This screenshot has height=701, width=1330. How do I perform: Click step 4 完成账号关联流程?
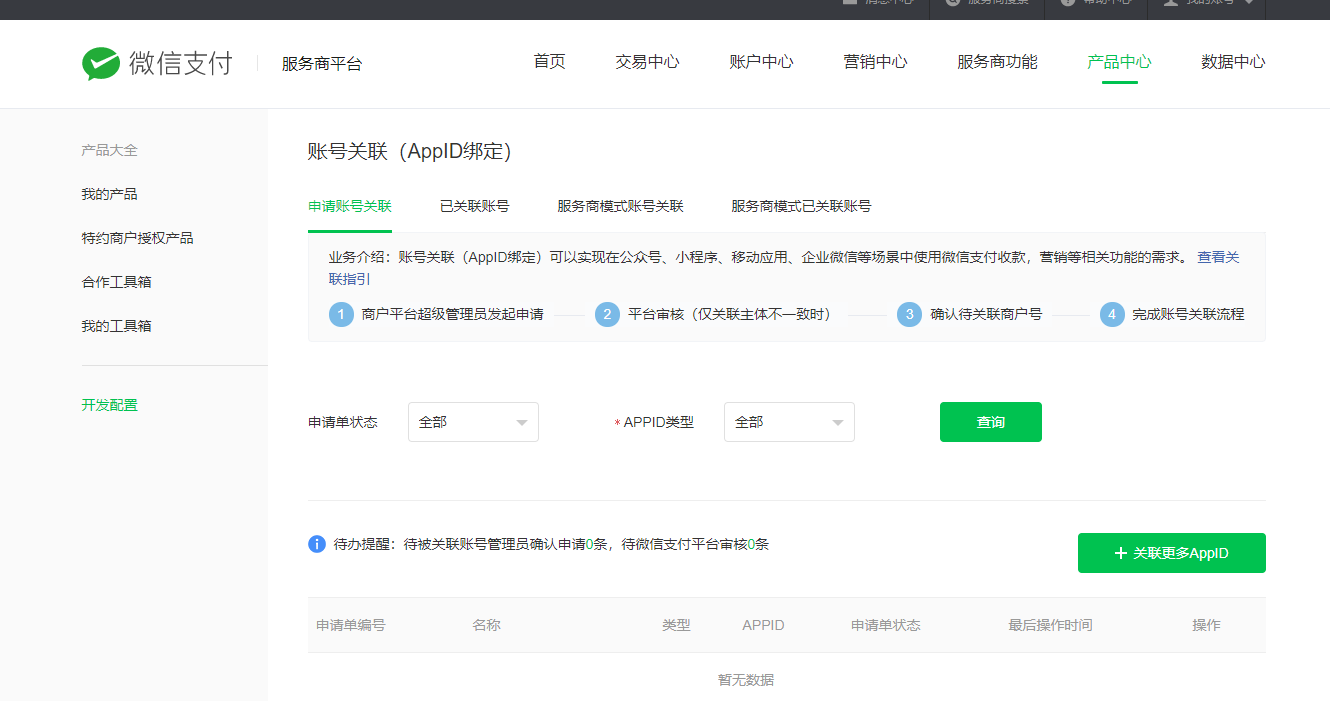1172,314
